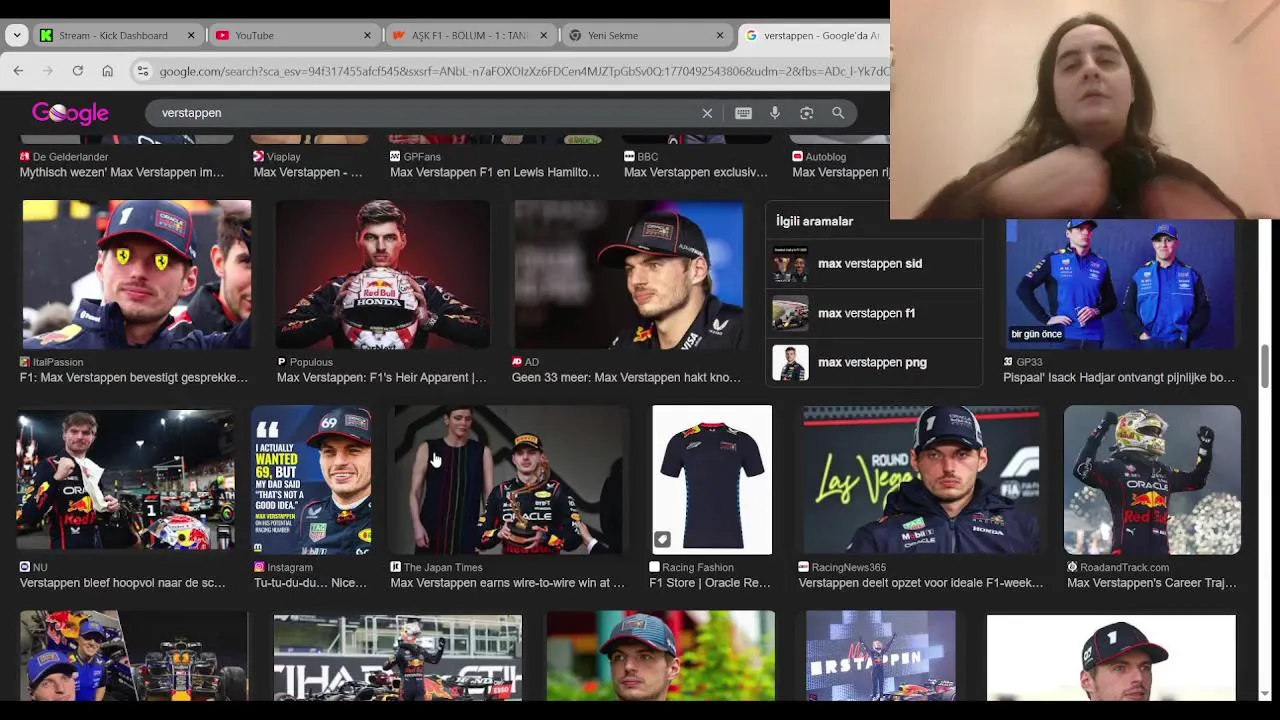Viewport: 1280px width, 720px height.
Task: Go forward in browser history
Action: point(47,71)
